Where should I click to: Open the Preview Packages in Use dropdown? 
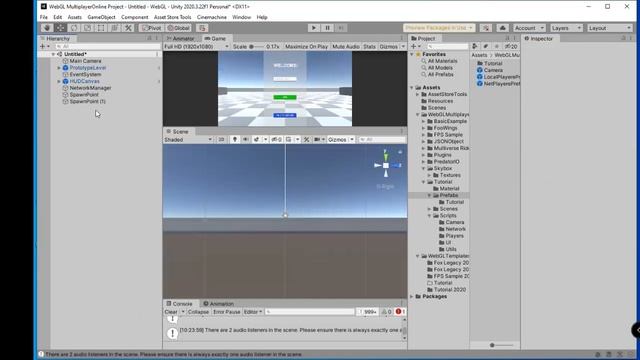click(x=439, y=28)
